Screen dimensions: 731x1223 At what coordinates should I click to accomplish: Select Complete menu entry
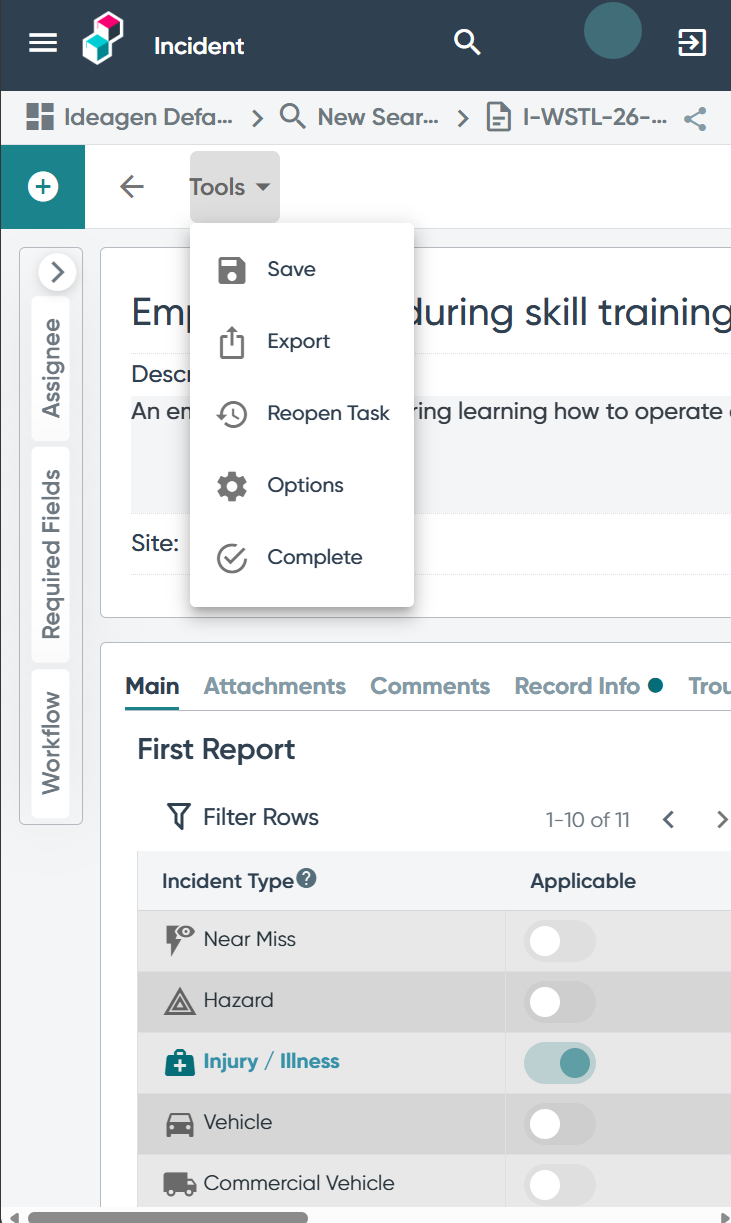(x=302, y=558)
